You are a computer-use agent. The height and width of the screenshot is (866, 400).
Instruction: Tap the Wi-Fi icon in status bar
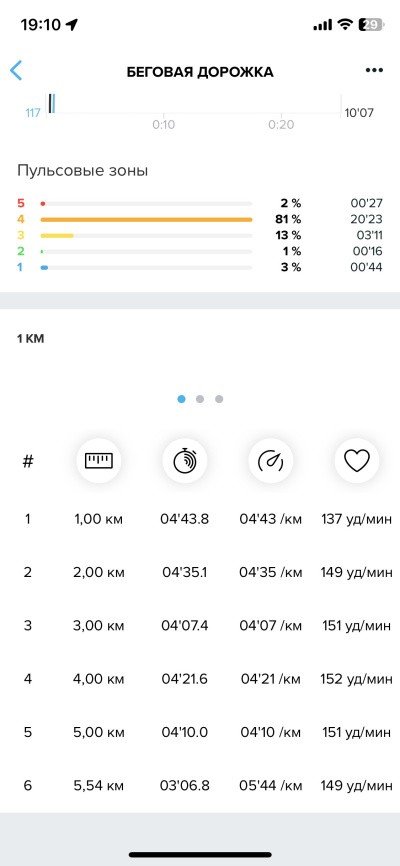[x=345, y=24]
